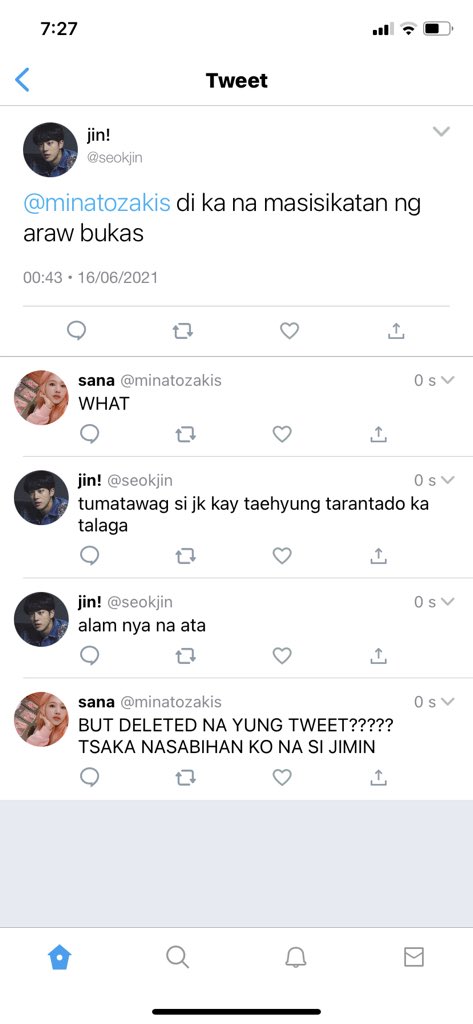473x1024 pixels.
Task: Like the 'alam nya na ata' reply
Action: [x=282, y=656]
